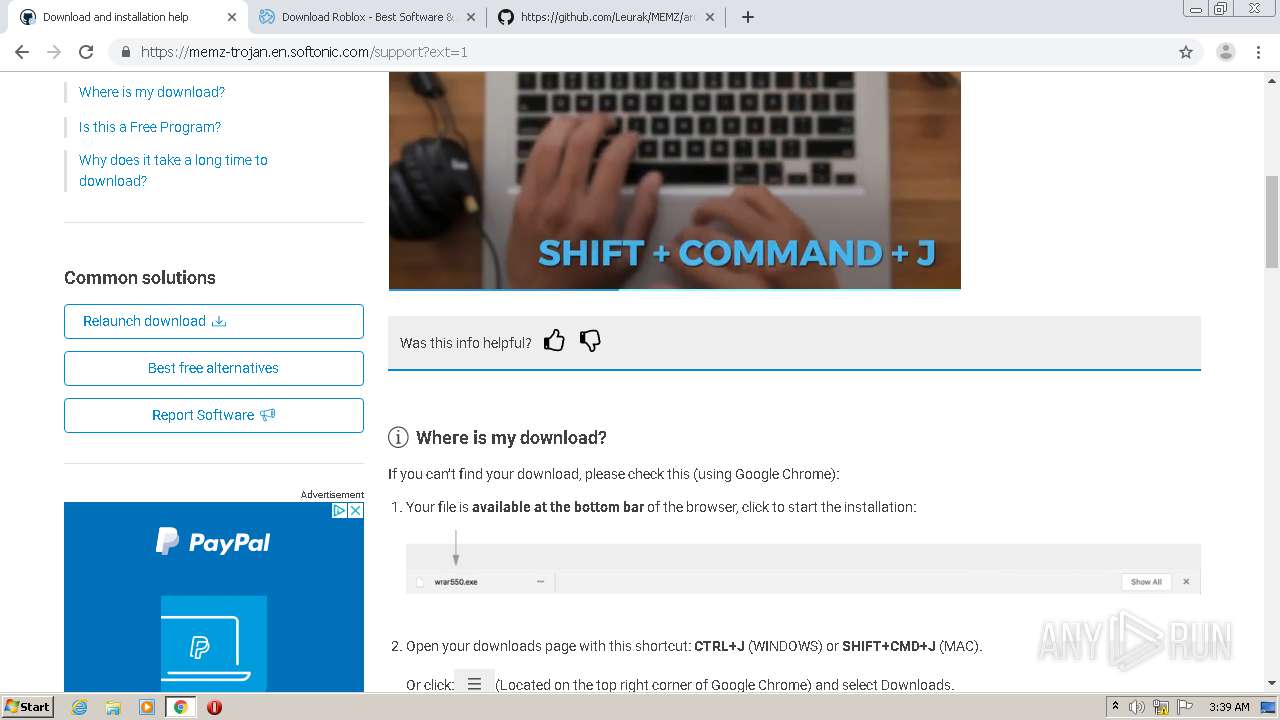Click the SHIFT + COMMAND + J video thumbnail

click(x=675, y=180)
